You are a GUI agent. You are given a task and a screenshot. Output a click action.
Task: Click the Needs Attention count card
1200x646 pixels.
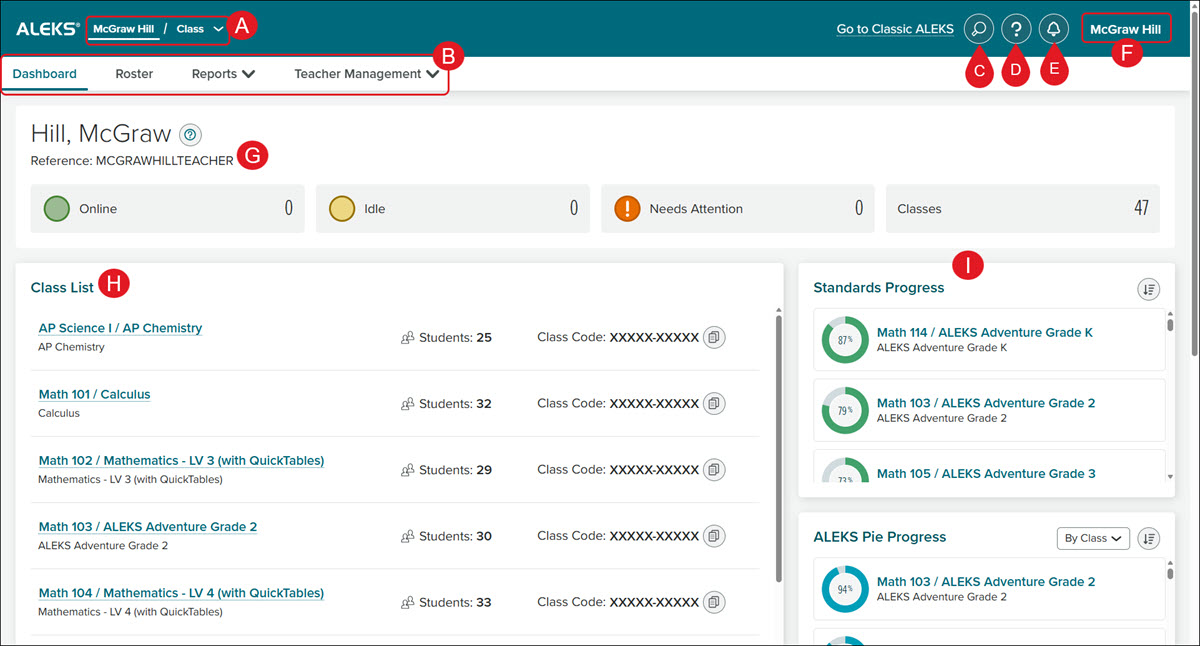(738, 209)
